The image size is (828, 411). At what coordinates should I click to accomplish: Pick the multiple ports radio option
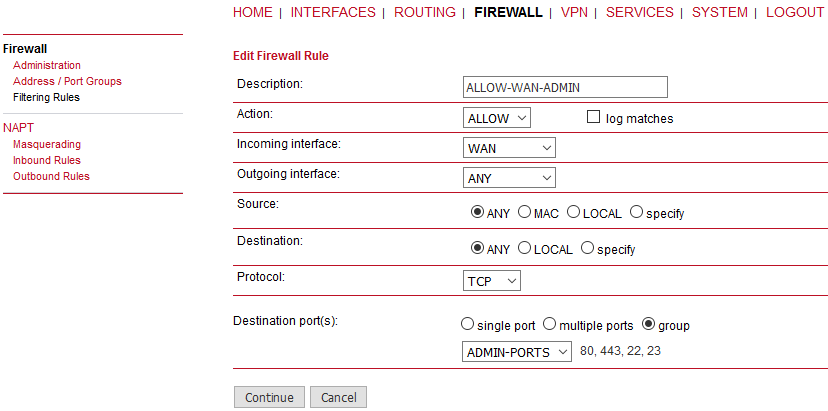pos(549,324)
